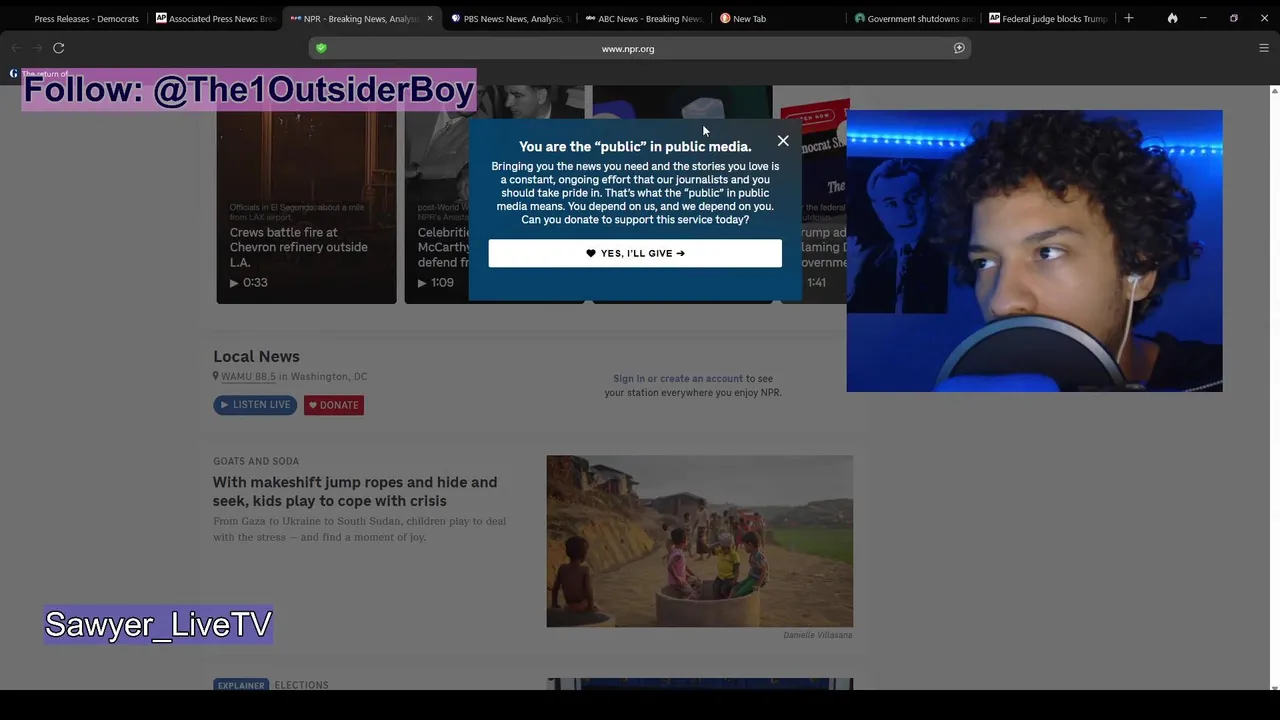
Task: Click the children playing photo thumbnail
Action: tap(700, 541)
